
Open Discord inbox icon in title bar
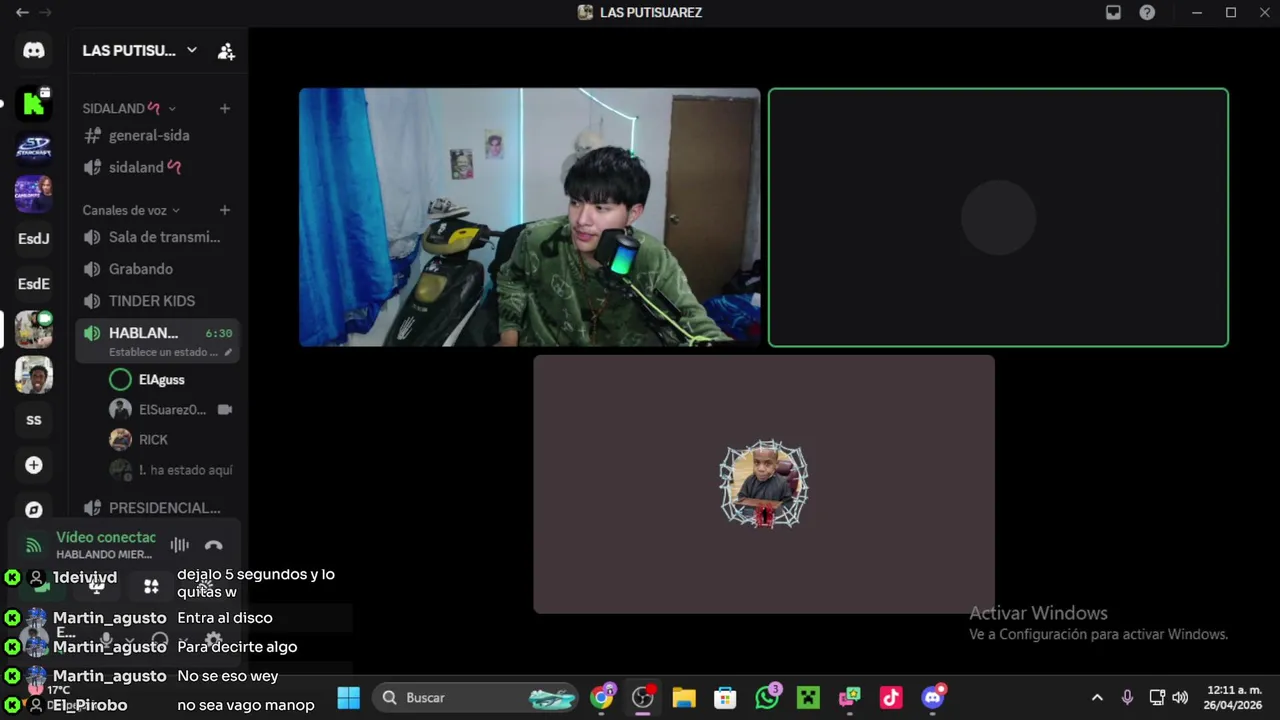coord(1113,12)
